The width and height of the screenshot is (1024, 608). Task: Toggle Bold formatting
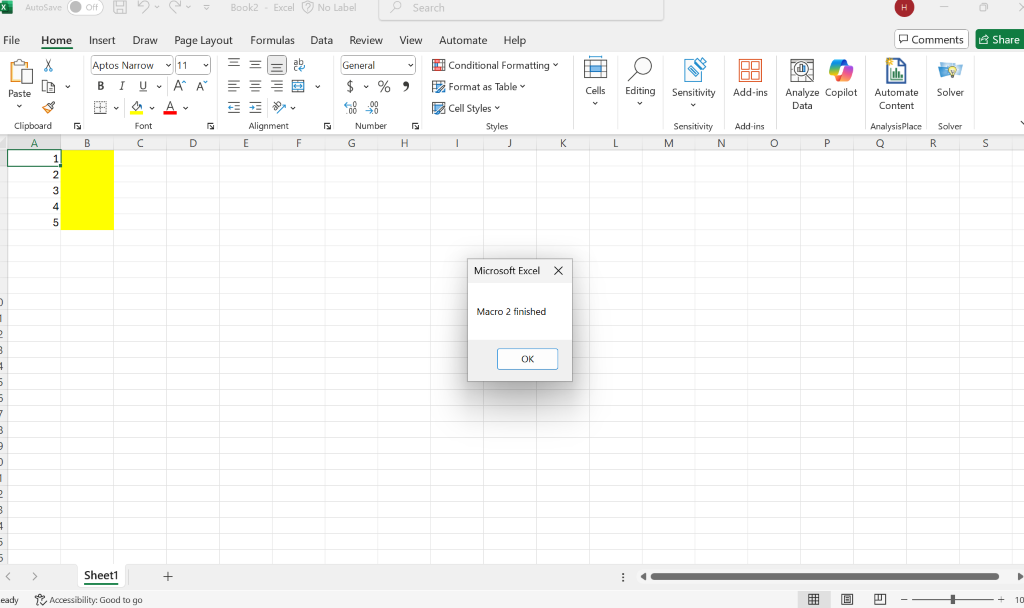(x=101, y=86)
